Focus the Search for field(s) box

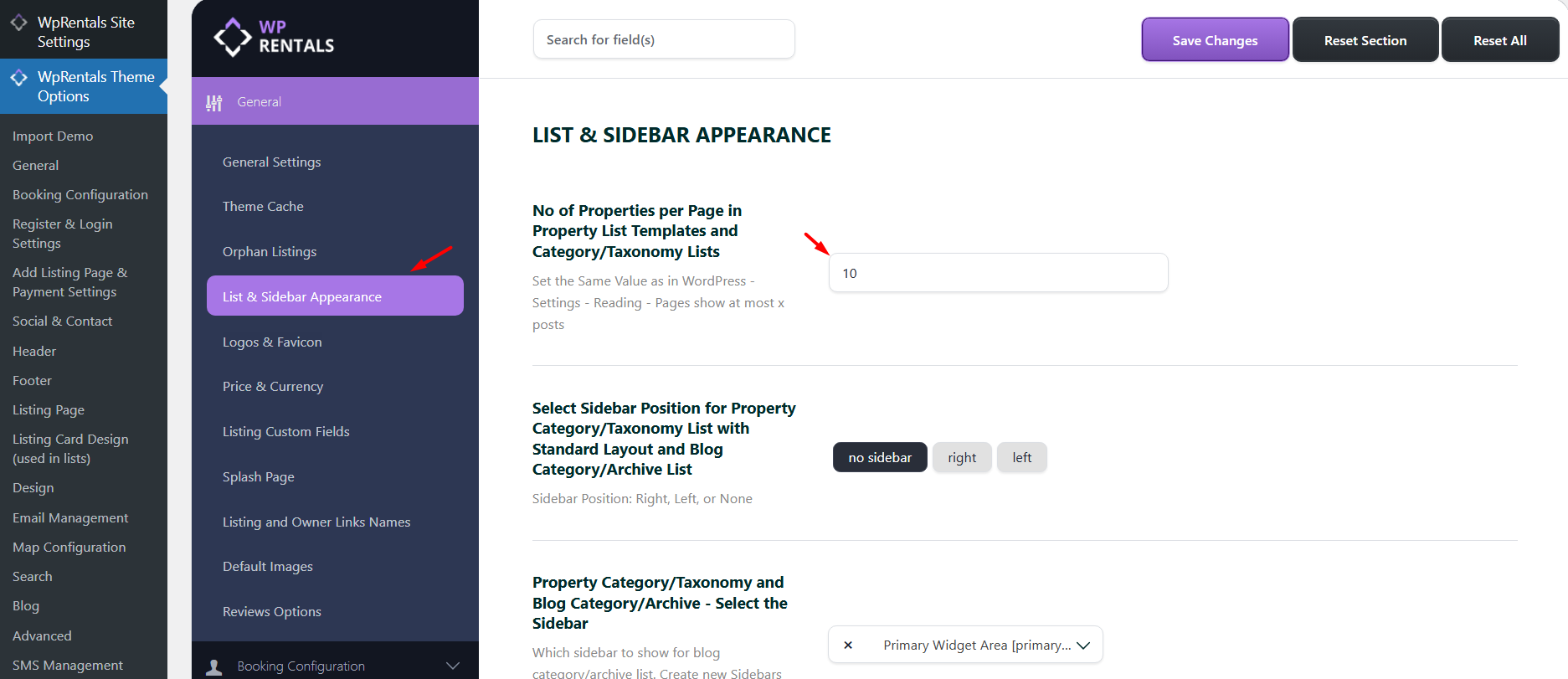[664, 39]
